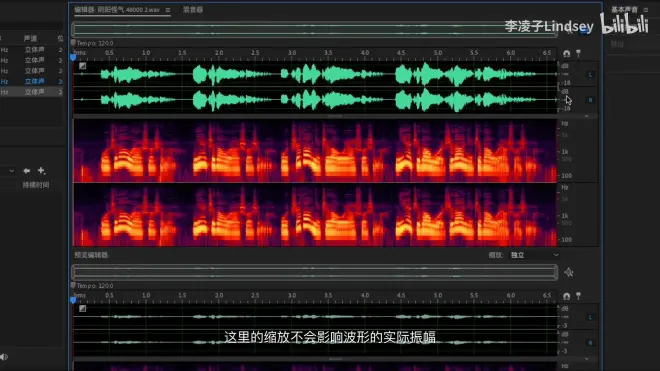660x371 pixels.
Task: Open the 基本声音 panel menu
Action: pos(646,9)
